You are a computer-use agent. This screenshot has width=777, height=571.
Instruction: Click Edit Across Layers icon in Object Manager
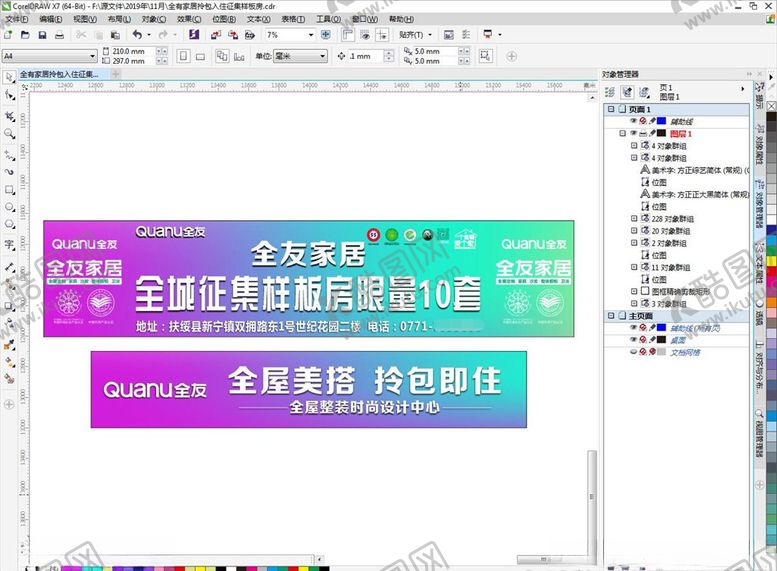(x=627, y=92)
